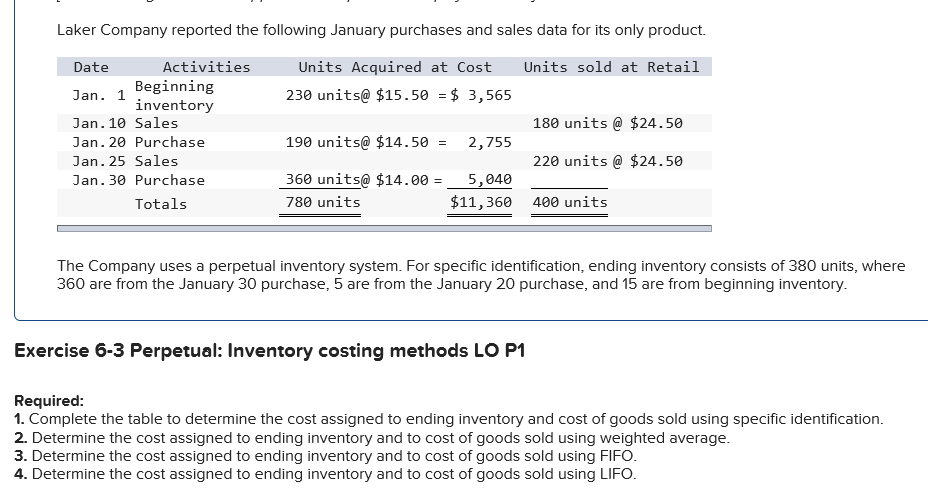Click the horizontal bar below the table
928x493 pixels.
click(x=384, y=228)
